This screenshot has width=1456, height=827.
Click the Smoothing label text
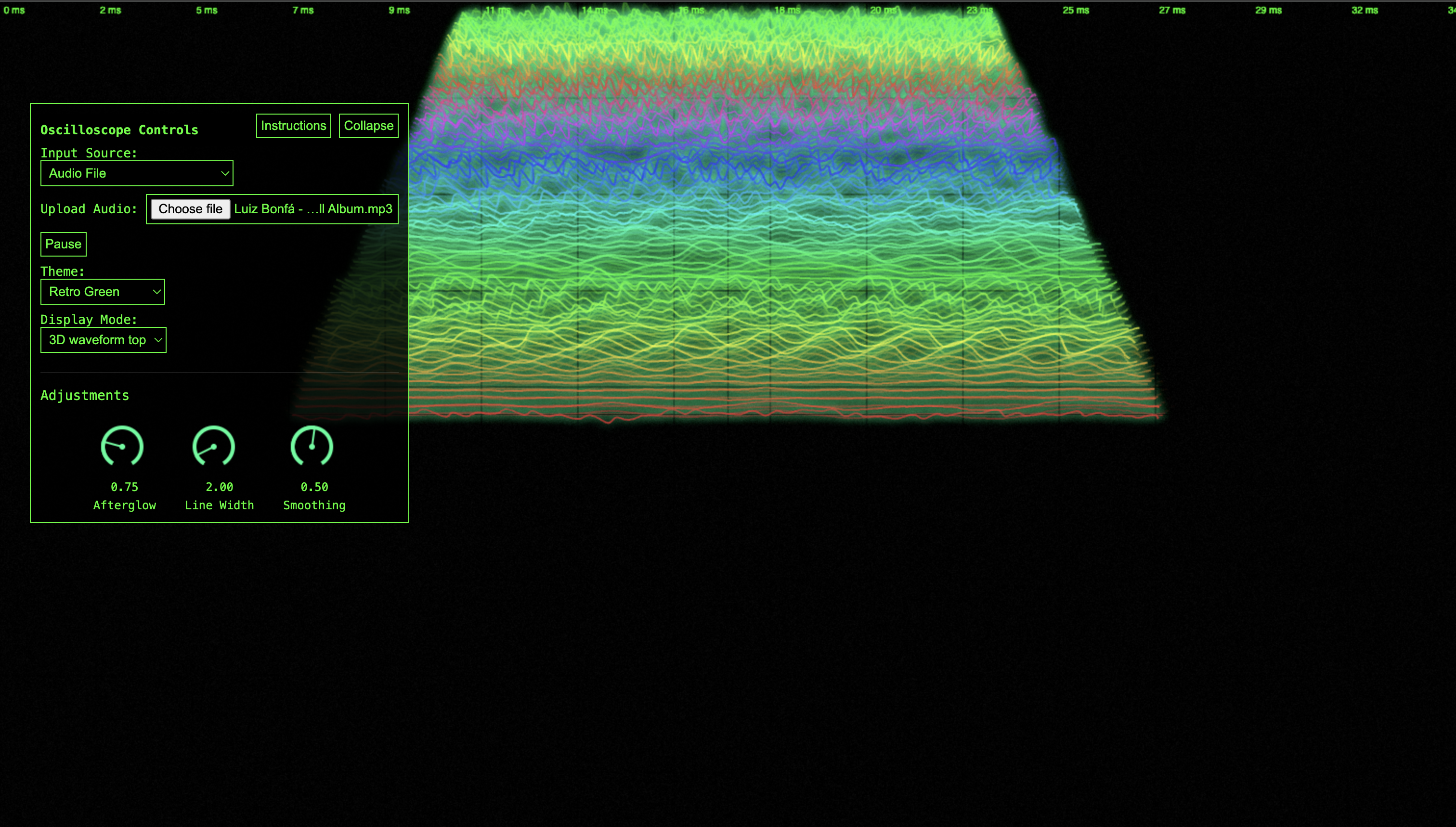pos(314,505)
